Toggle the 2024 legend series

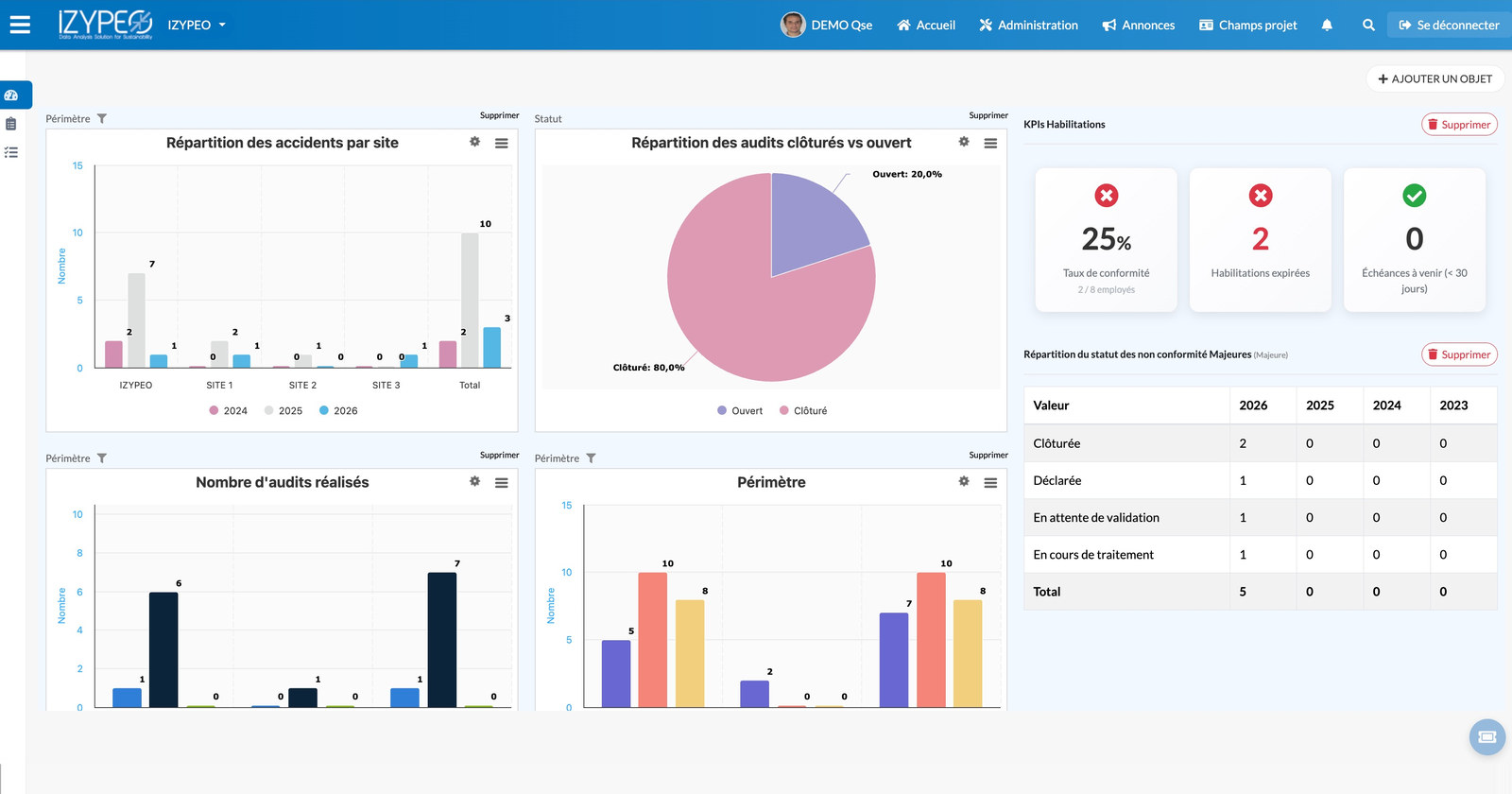point(228,410)
